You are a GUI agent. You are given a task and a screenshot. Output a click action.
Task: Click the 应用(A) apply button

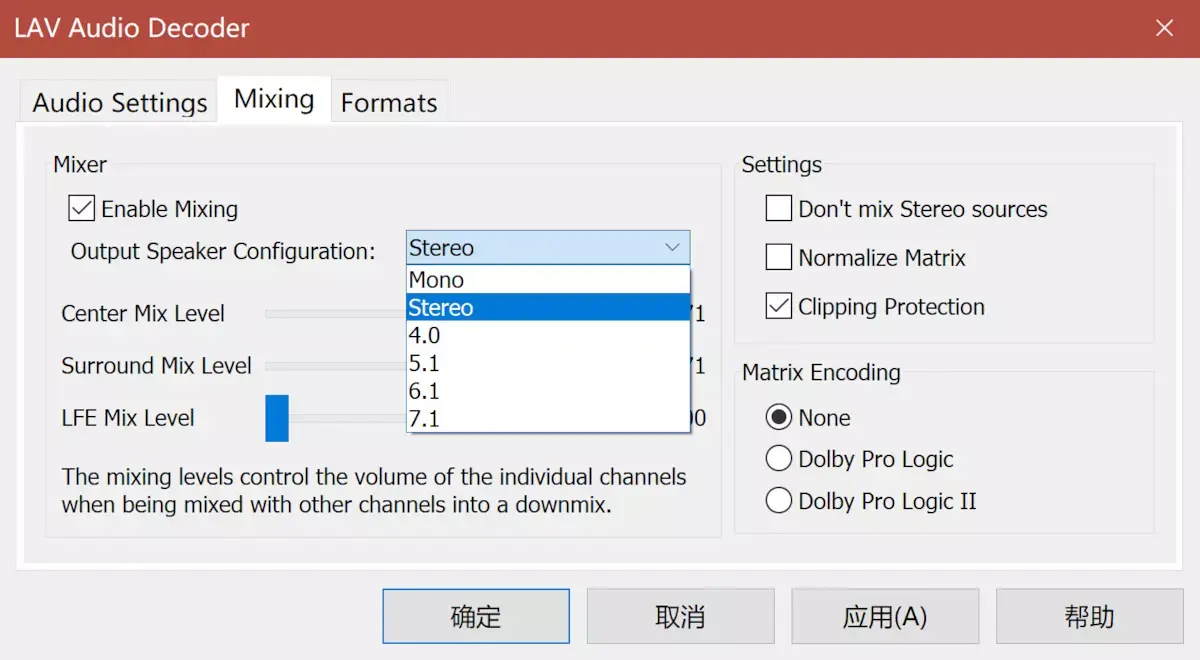click(x=885, y=615)
